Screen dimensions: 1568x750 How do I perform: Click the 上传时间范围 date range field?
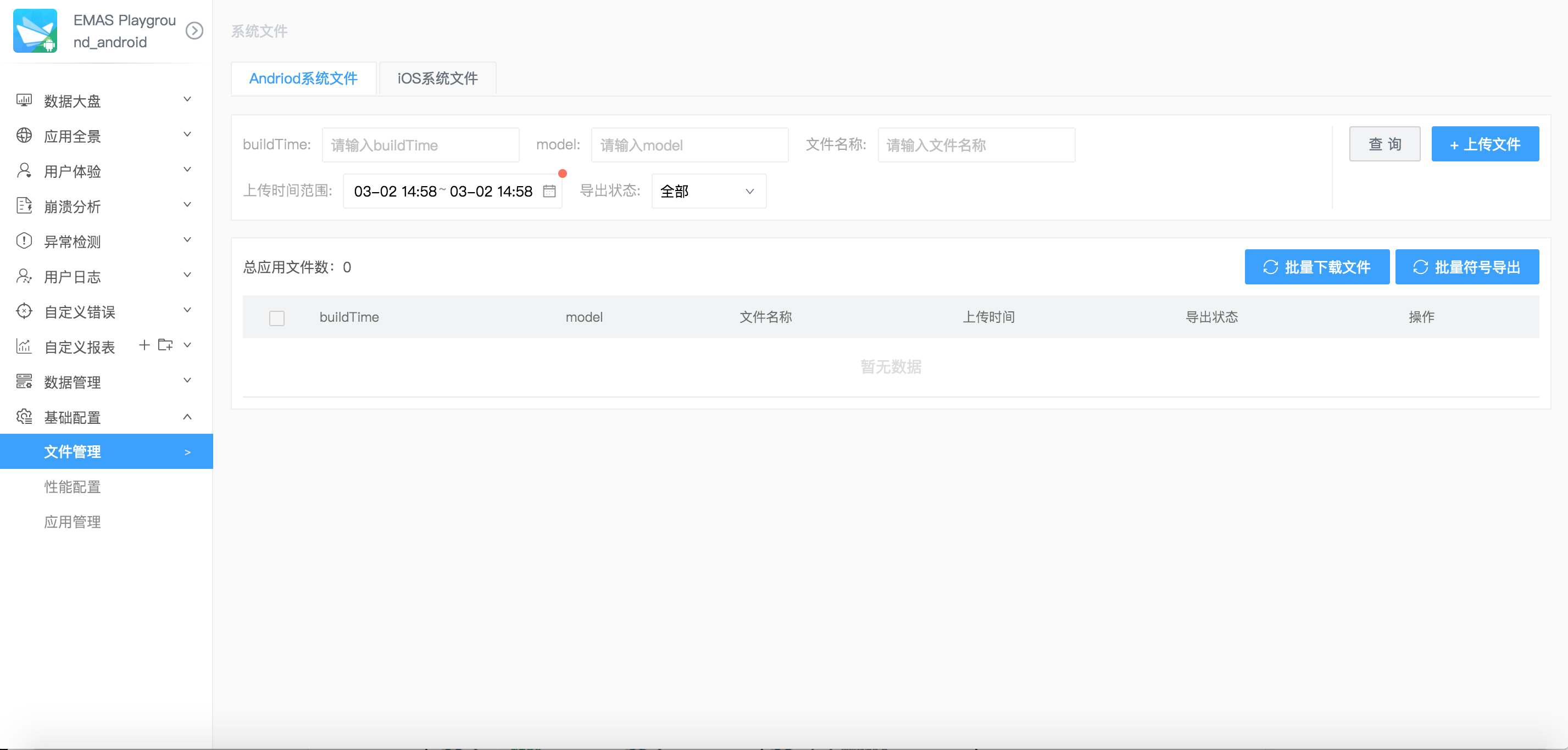tap(452, 191)
